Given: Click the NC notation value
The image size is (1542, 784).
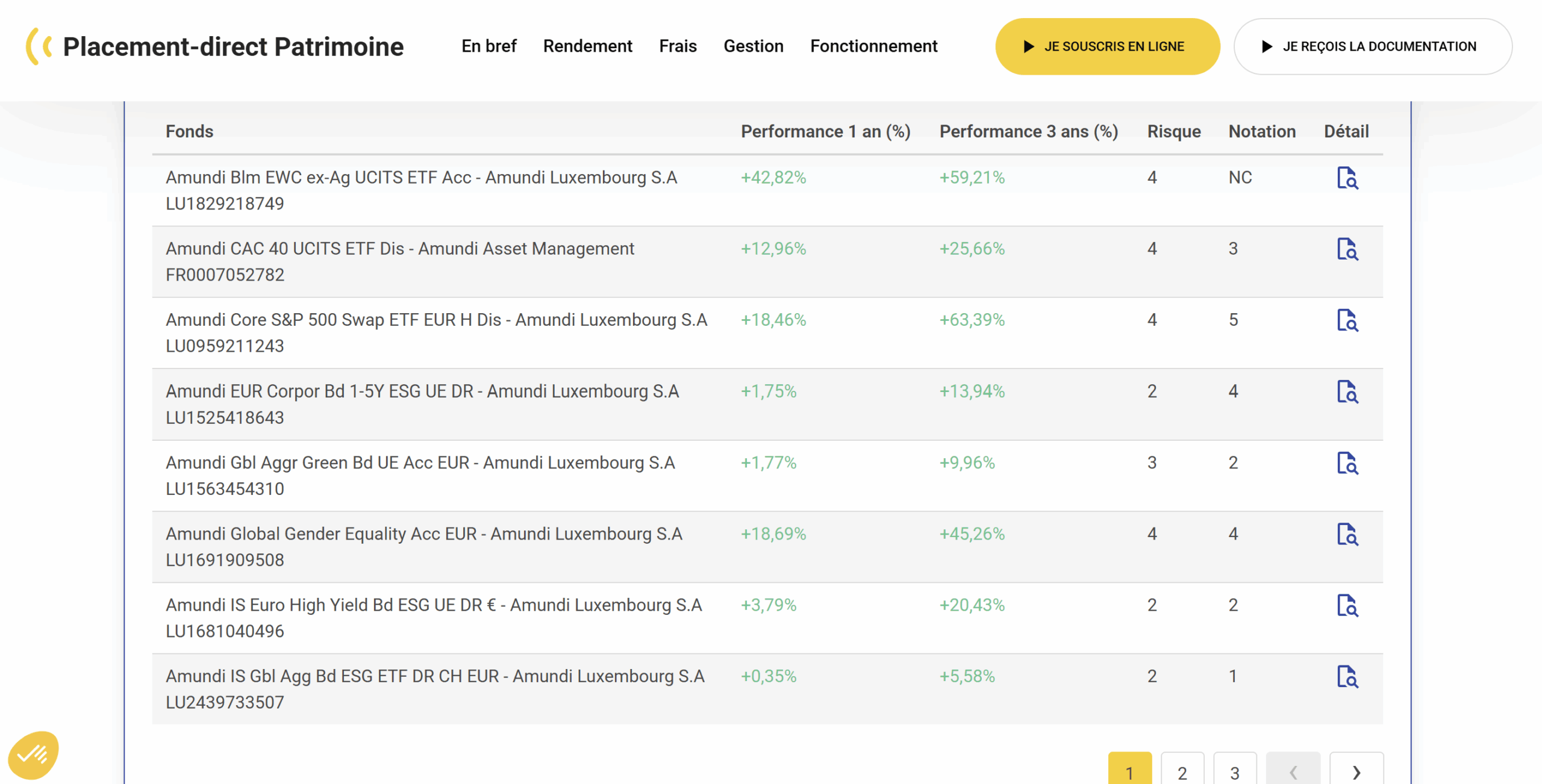Looking at the screenshot, I should coord(1240,178).
